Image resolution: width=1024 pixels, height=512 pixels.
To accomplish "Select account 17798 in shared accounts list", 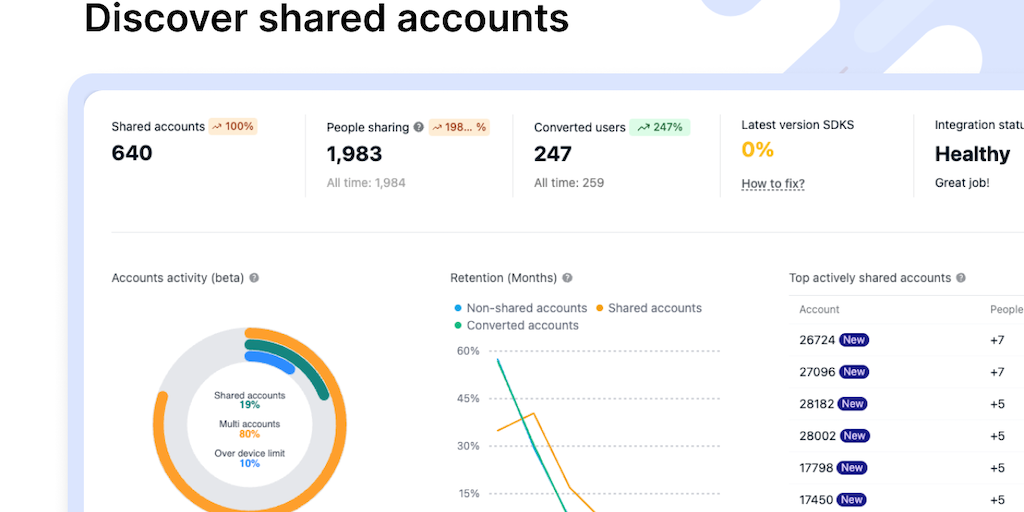I will pos(817,468).
